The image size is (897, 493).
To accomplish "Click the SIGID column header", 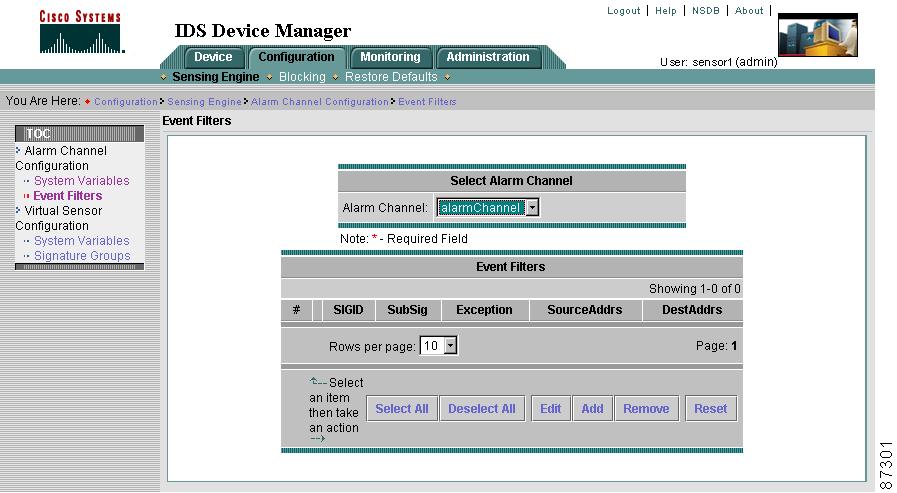I will [348, 310].
